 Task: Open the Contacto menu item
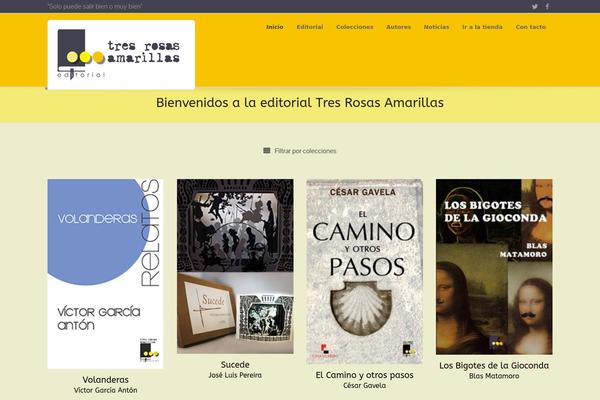tap(530, 27)
